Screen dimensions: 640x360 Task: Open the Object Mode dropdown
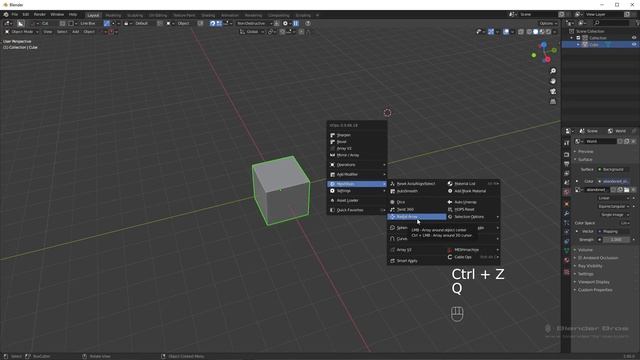click(21, 32)
